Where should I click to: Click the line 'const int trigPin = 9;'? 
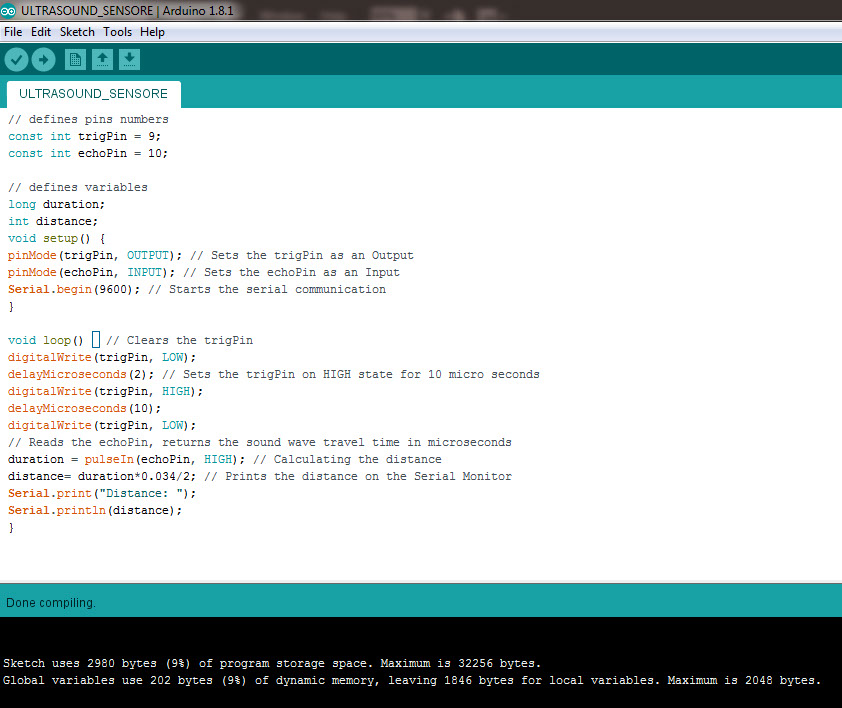coord(84,136)
